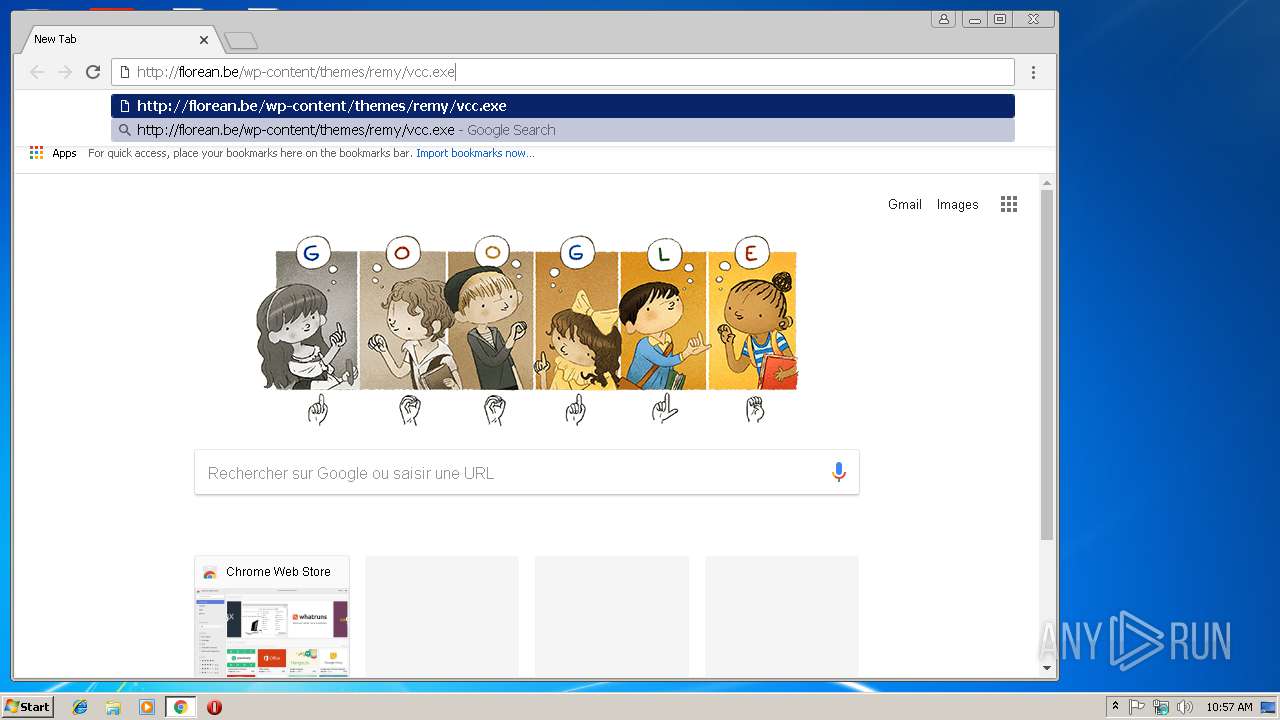Close the New Tab tab

204,40
